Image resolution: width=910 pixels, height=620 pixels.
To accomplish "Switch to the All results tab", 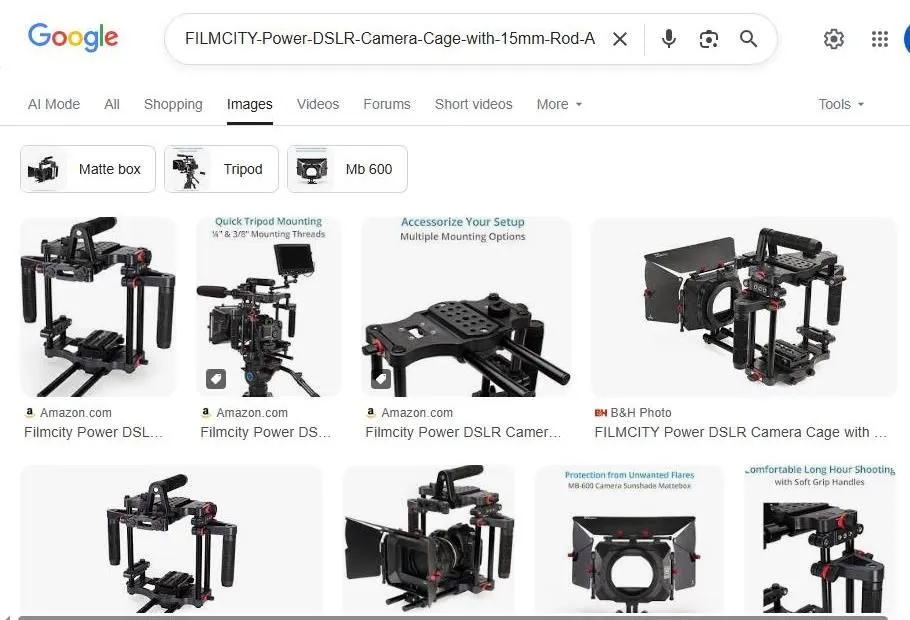I will [112, 104].
